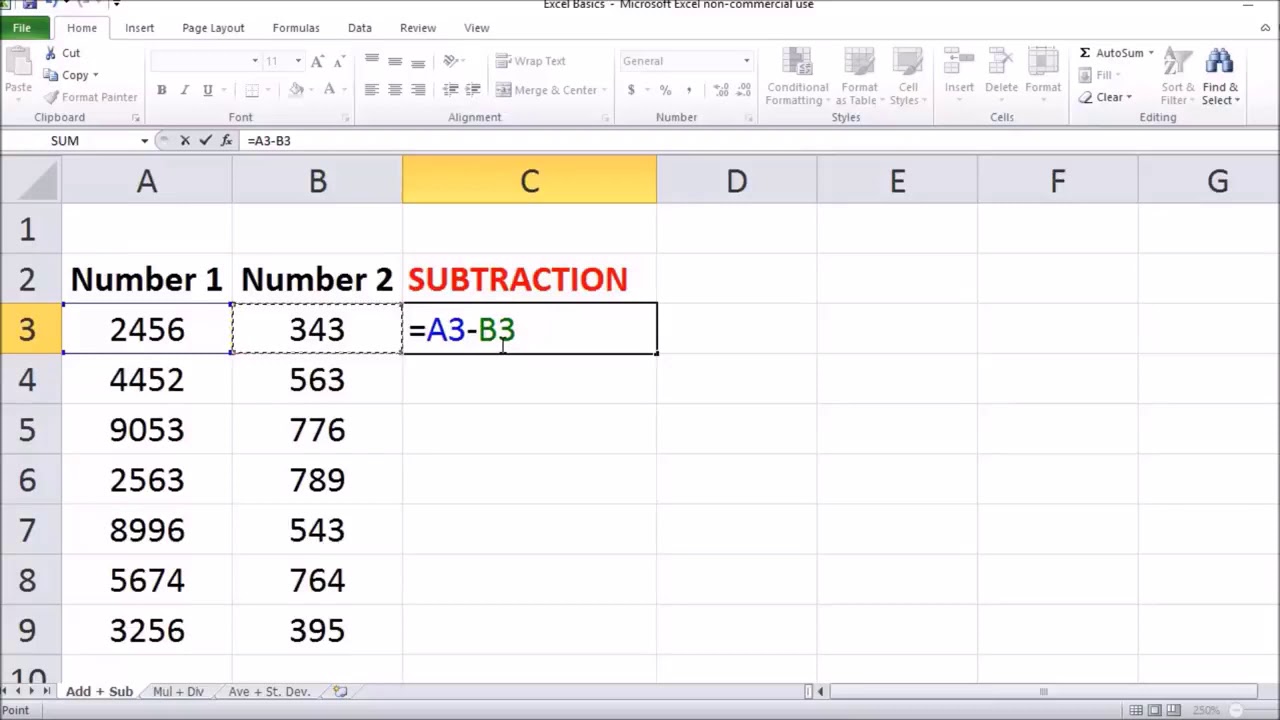The width and height of the screenshot is (1280, 720).
Task: Confirm formula with checkmark icon
Action: [205, 141]
